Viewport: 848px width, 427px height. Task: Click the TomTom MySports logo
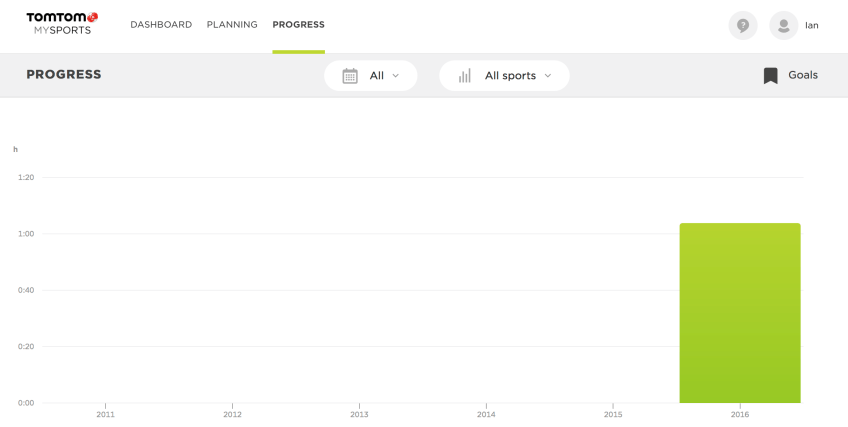coord(62,24)
